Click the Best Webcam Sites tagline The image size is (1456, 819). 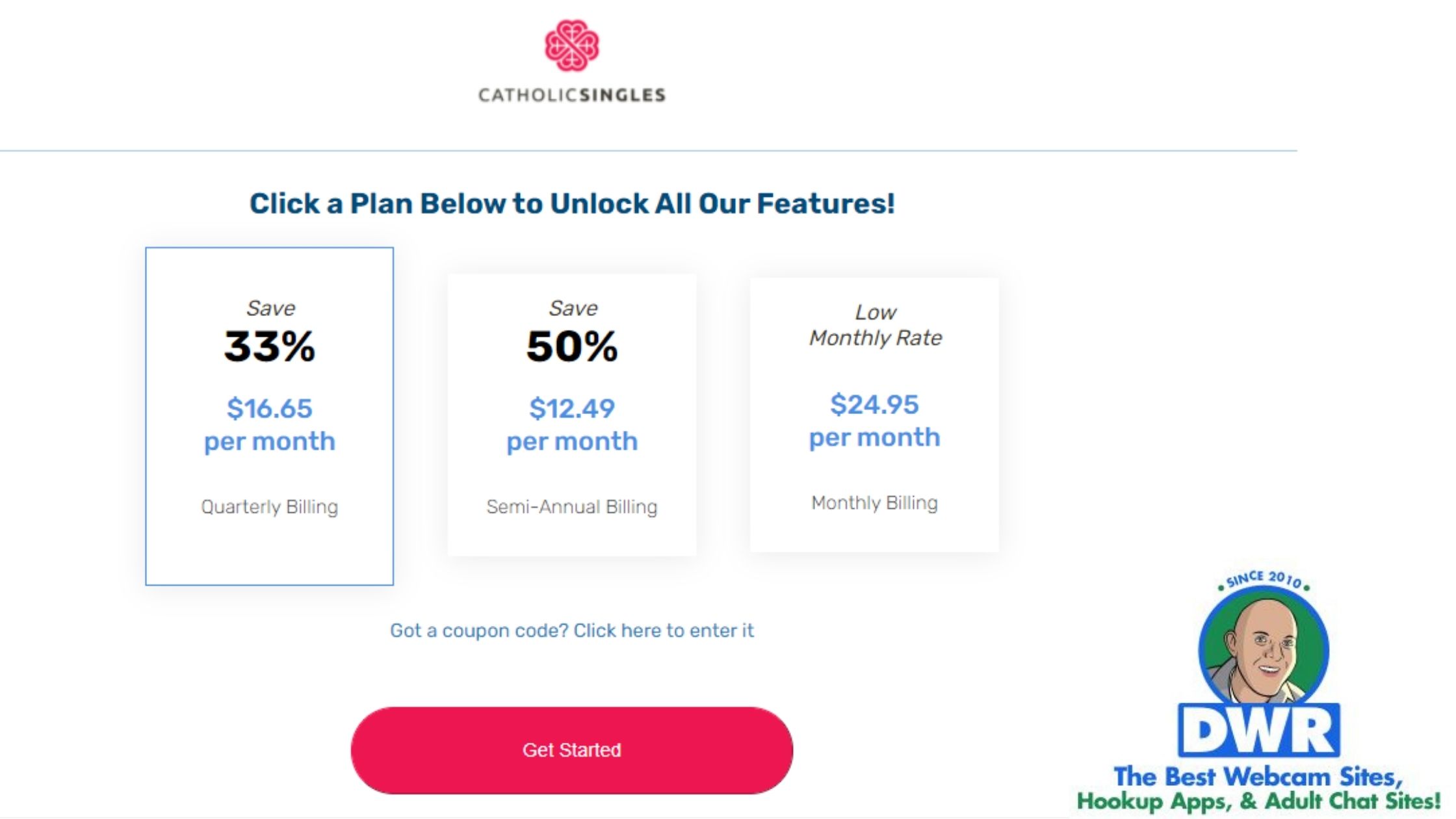click(1258, 777)
